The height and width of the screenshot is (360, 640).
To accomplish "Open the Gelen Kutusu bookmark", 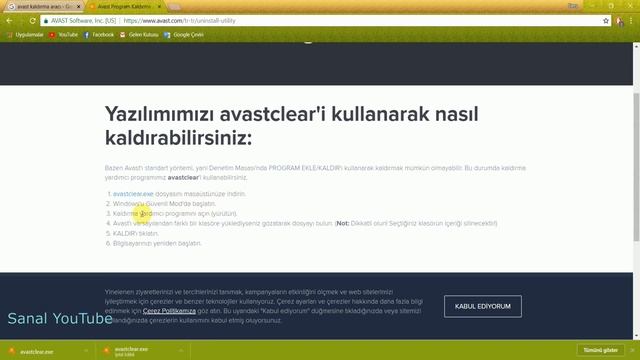I will click(139, 35).
